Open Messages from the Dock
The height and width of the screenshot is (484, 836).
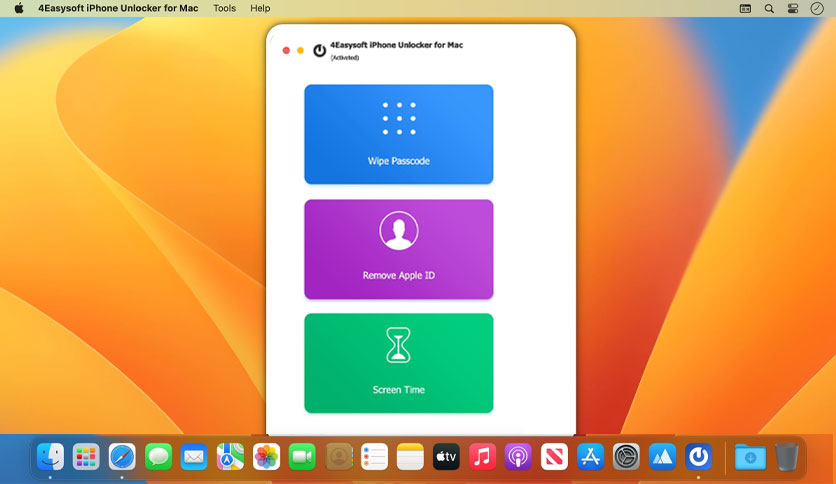coord(158,457)
